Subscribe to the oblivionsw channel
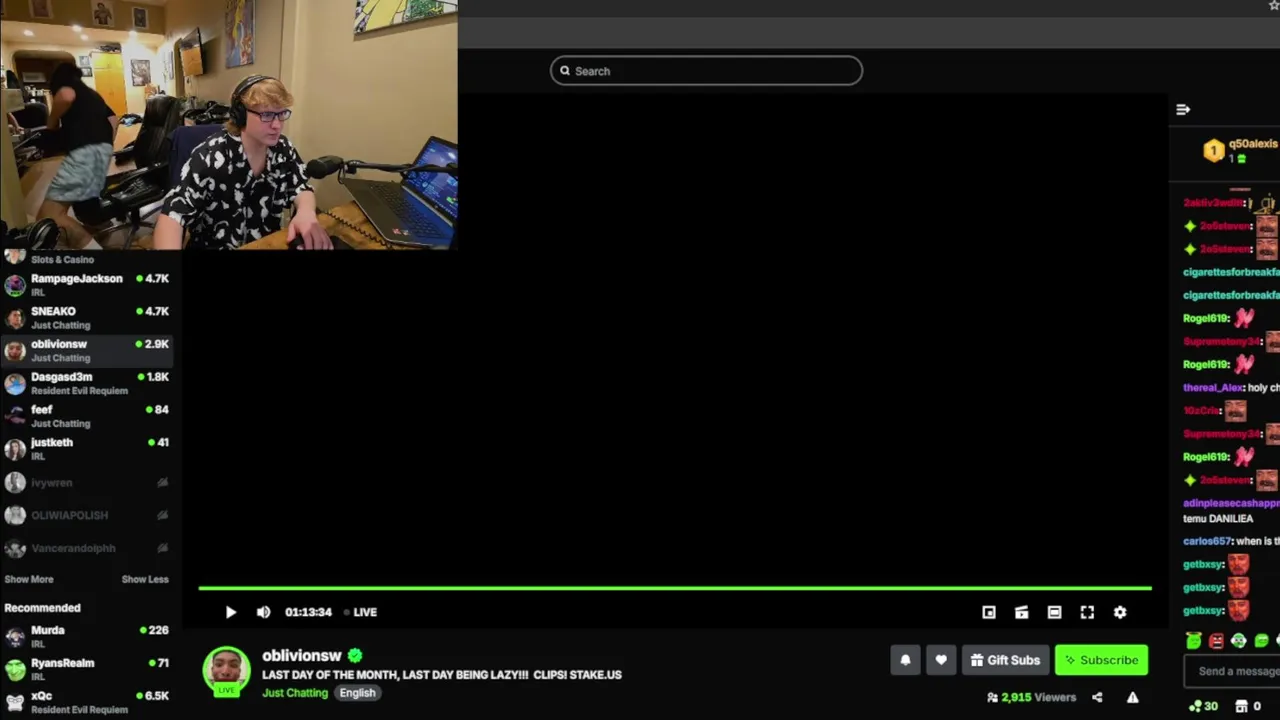The width and height of the screenshot is (1280, 720). coord(1101,660)
